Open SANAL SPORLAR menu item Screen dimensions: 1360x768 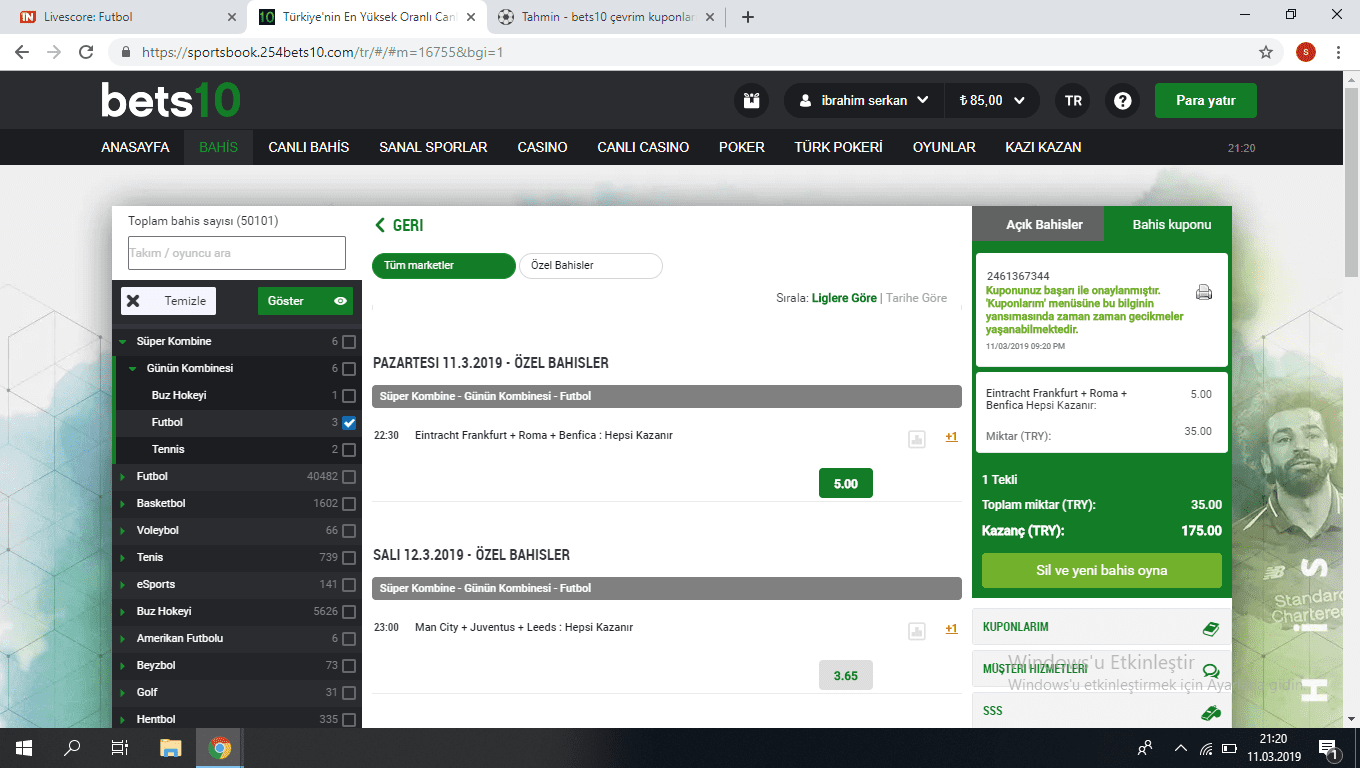click(433, 147)
